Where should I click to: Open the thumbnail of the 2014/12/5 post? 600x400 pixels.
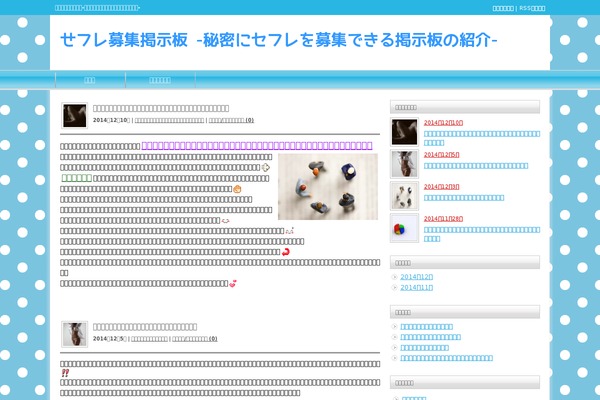tap(75, 334)
